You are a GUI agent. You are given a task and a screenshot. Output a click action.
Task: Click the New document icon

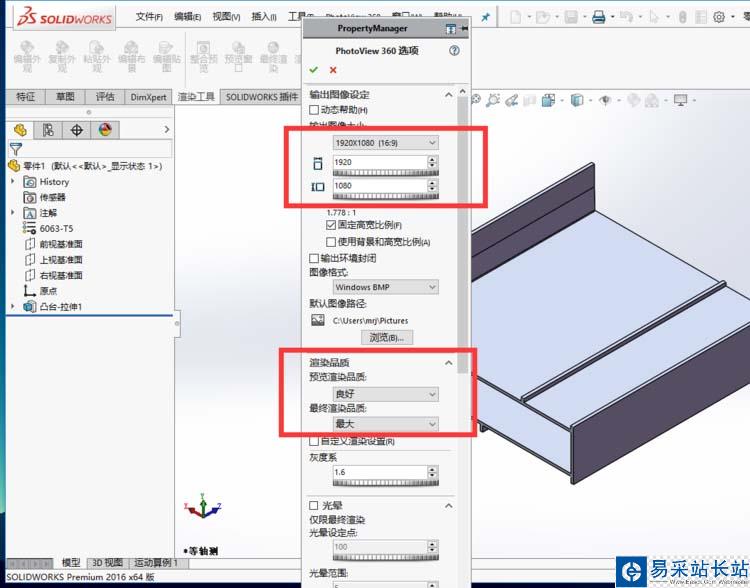tap(516, 18)
